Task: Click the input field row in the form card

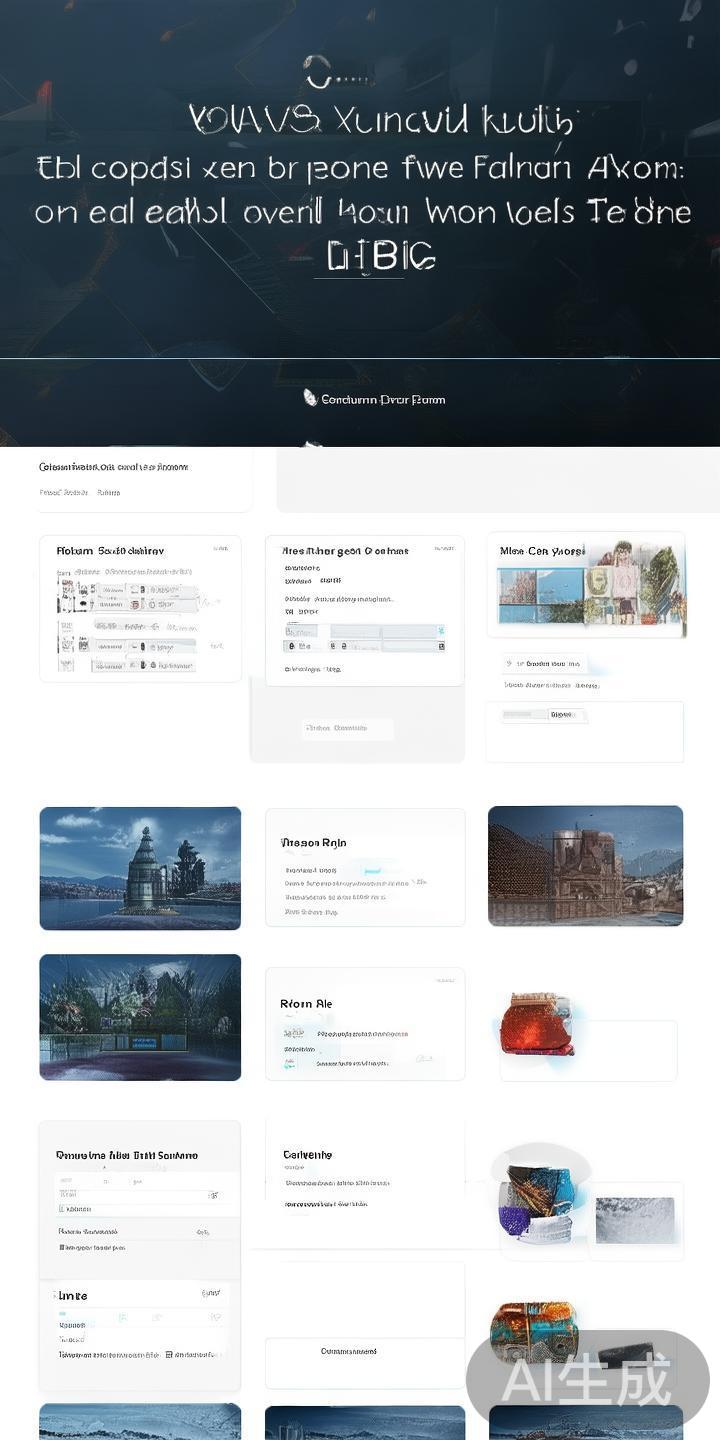Action: (x=364, y=631)
